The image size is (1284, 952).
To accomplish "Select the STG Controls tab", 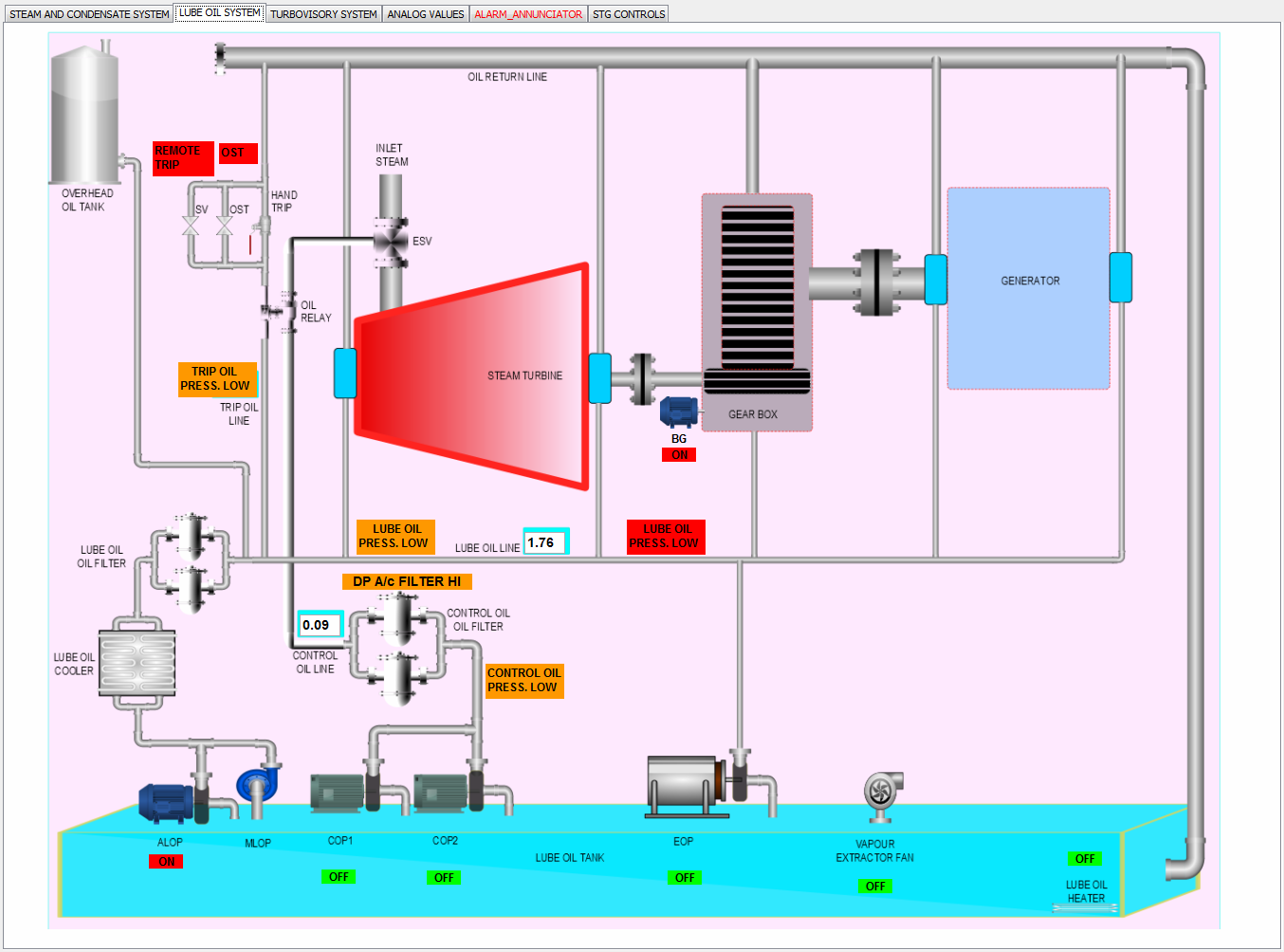I will [x=629, y=14].
